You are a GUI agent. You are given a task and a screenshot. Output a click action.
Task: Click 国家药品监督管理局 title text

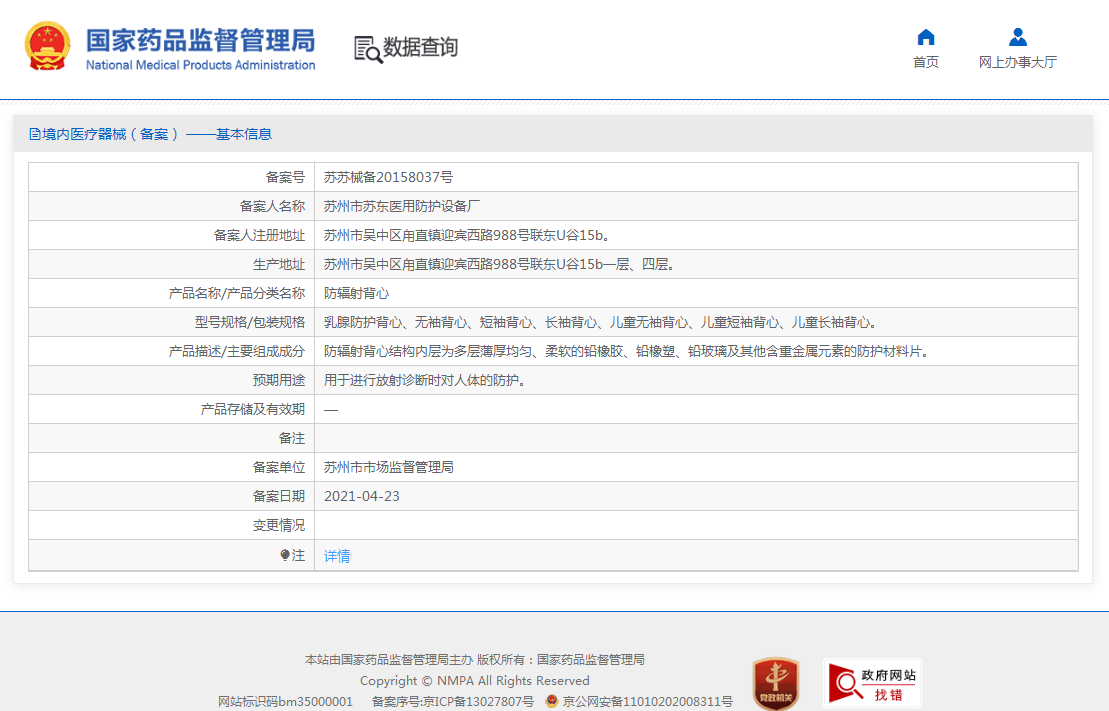(x=200, y=40)
